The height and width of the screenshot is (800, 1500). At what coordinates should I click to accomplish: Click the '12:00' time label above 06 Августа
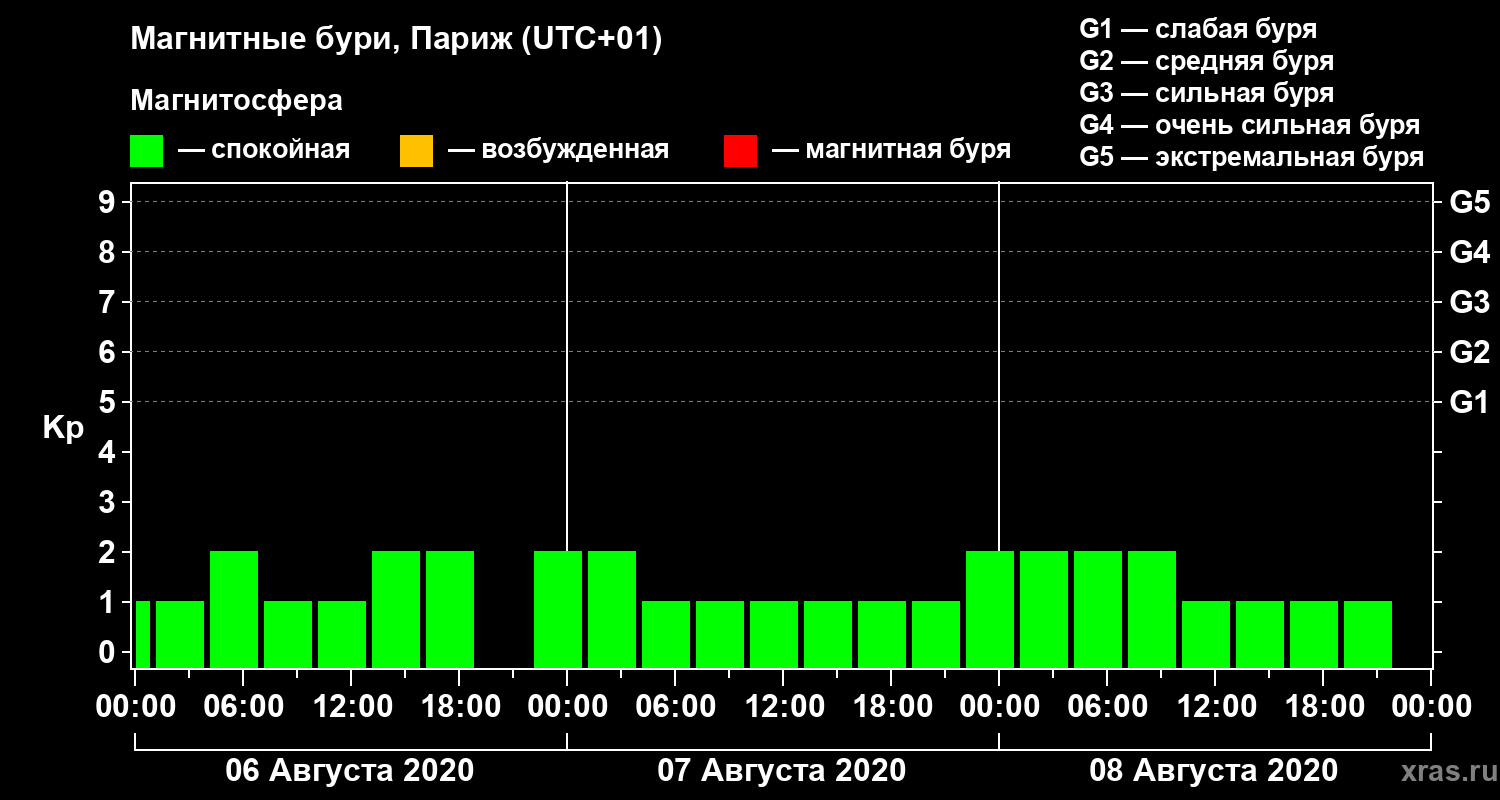tap(351, 706)
